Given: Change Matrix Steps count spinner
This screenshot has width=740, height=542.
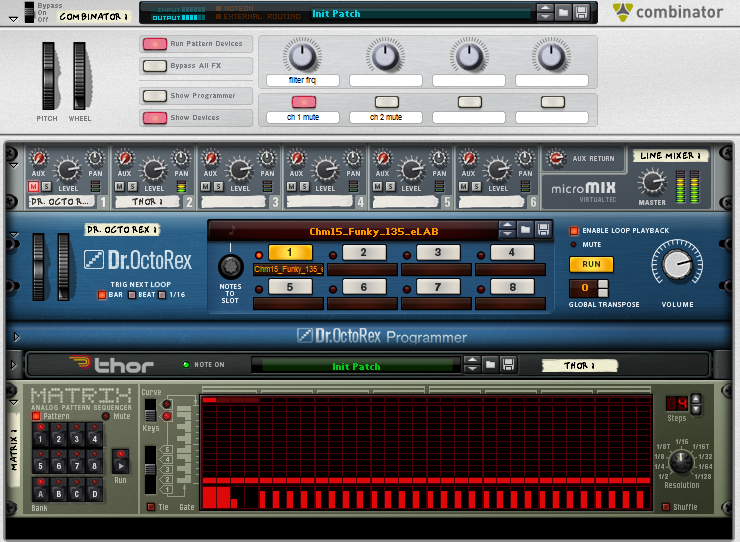Looking at the screenshot, I should coord(696,404).
